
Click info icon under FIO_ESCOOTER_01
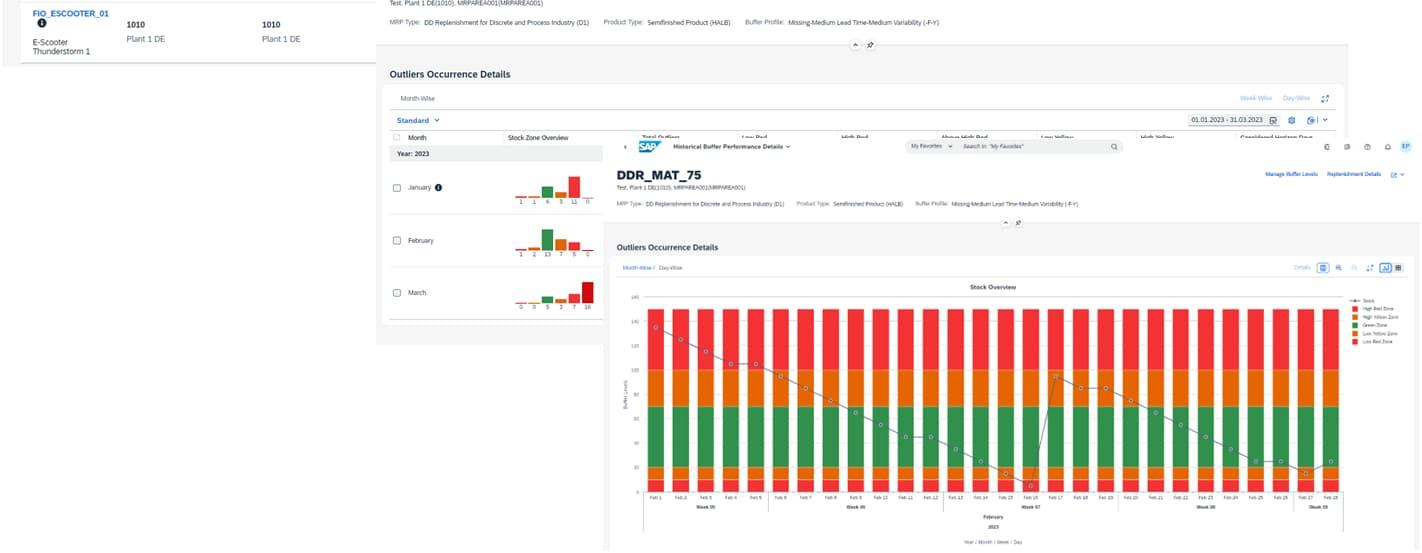point(42,23)
